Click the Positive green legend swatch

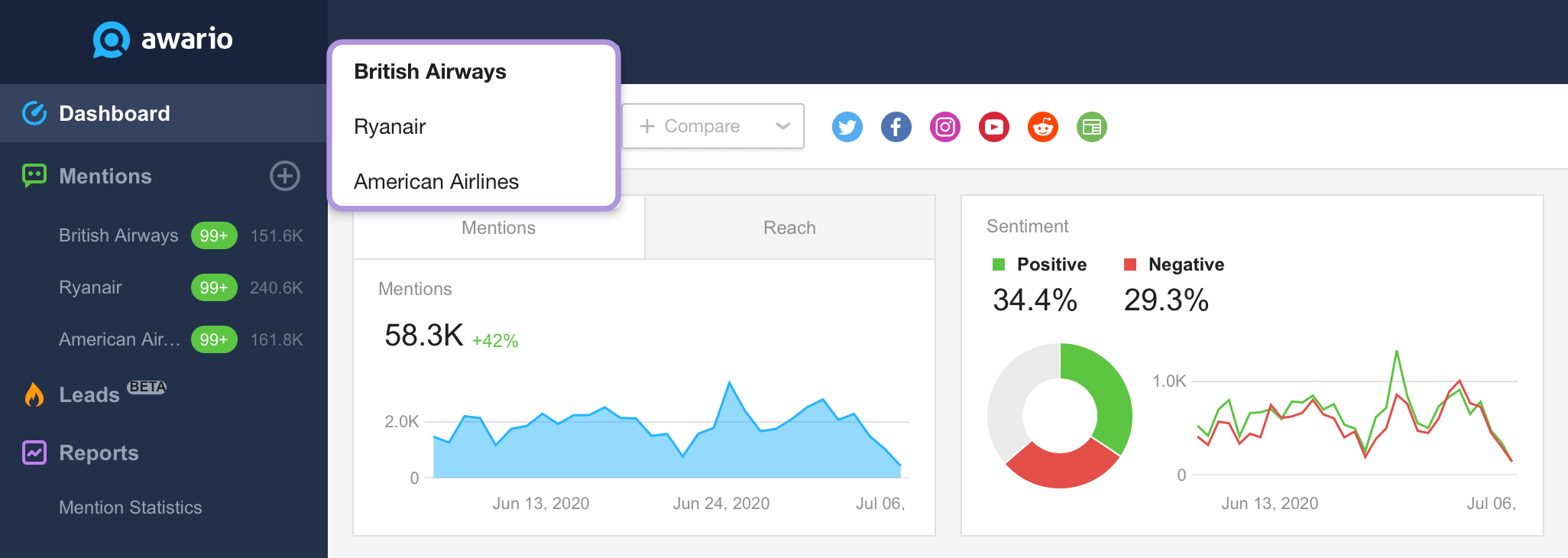click(x=999, y=264)
